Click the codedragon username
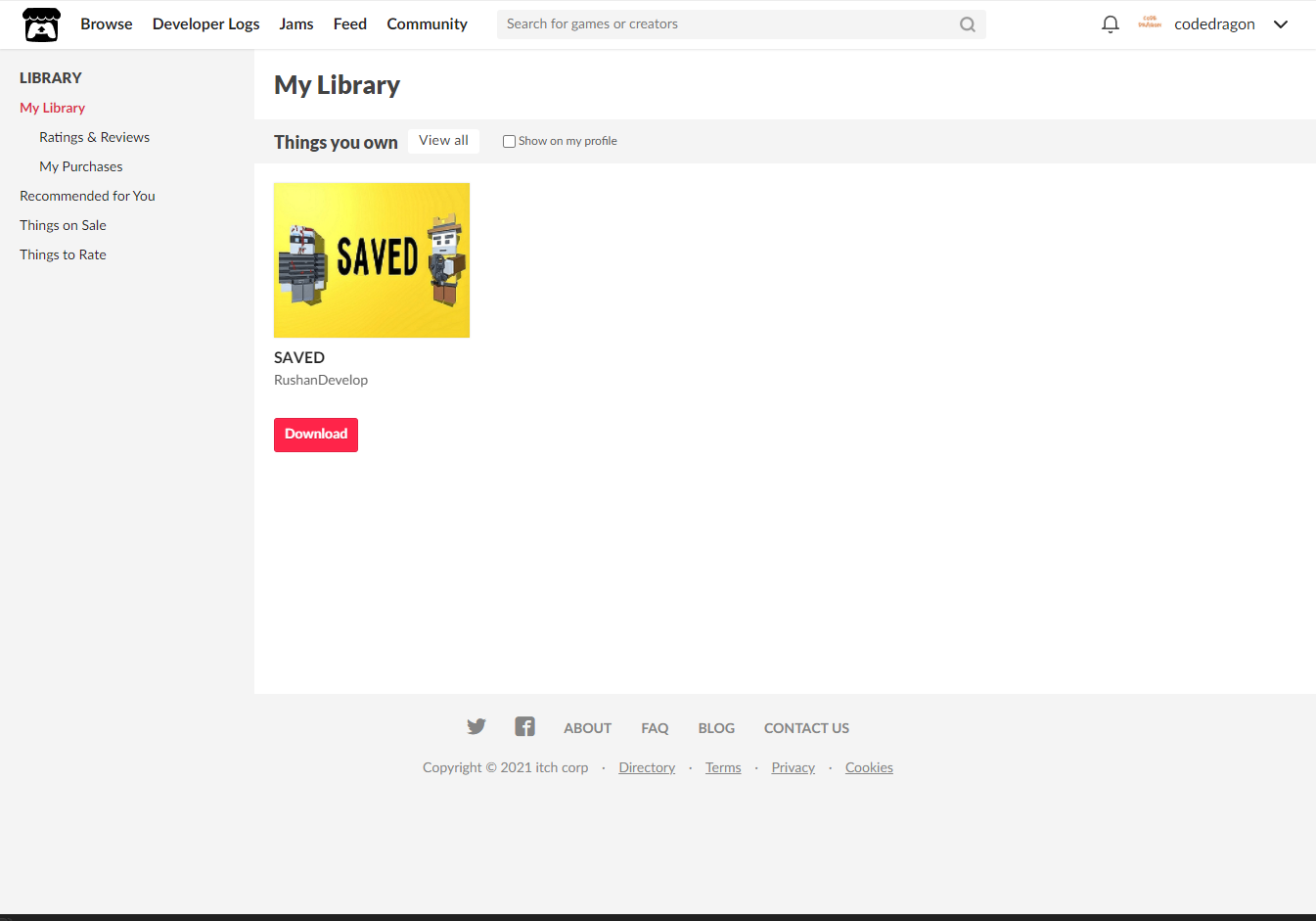Image resolution: width=1316 pixels, height=921 pixels. pos(1214,24)
